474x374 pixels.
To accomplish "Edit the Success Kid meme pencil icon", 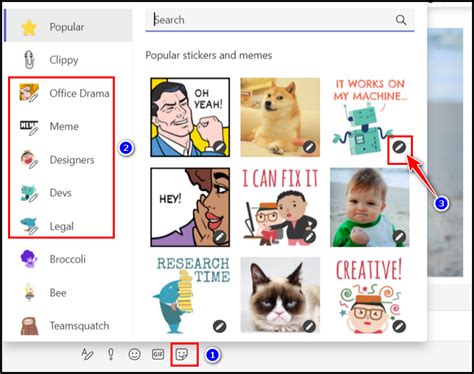I will (x=399, y=237).
